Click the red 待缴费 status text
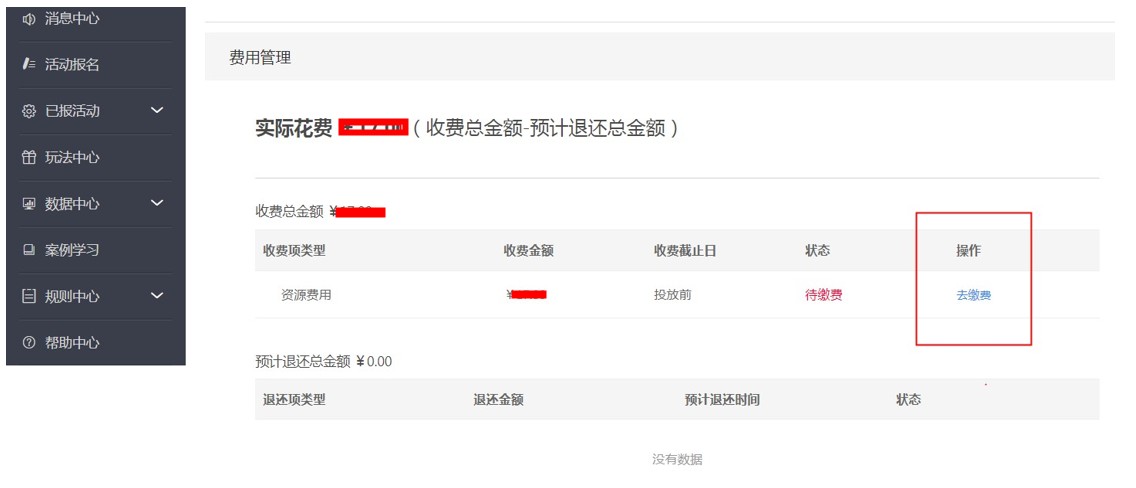 (823, 296)
